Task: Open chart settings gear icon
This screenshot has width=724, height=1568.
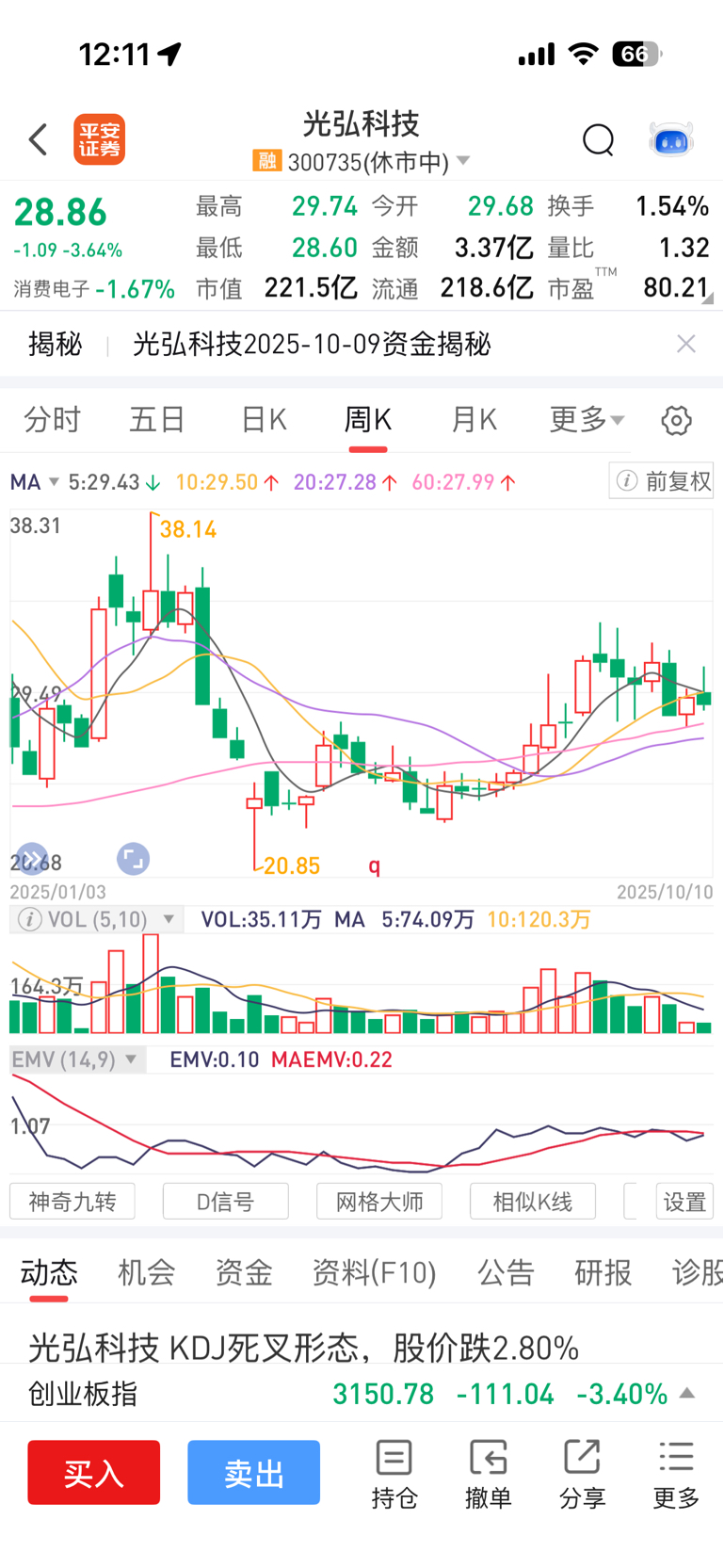Action: [x=676, y=420]
